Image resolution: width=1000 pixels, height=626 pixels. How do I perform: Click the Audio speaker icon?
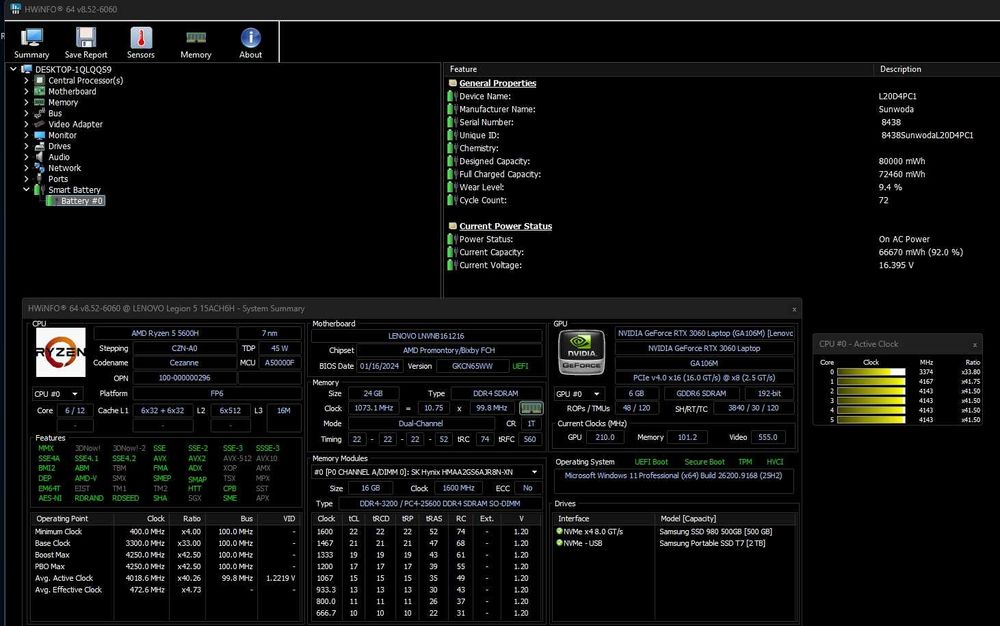[x=40, y=157]
